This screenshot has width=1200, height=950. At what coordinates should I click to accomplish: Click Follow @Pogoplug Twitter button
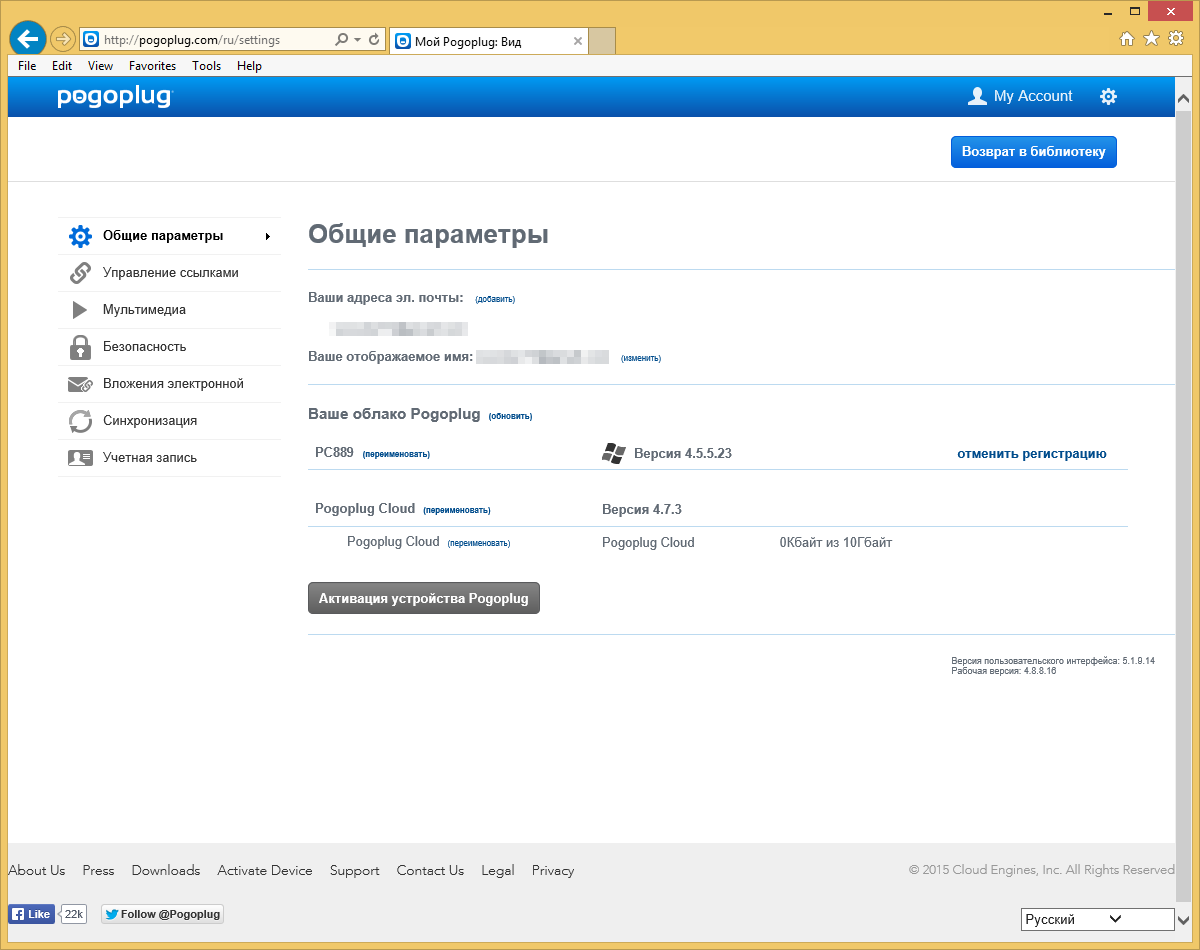tap(162, 914)
